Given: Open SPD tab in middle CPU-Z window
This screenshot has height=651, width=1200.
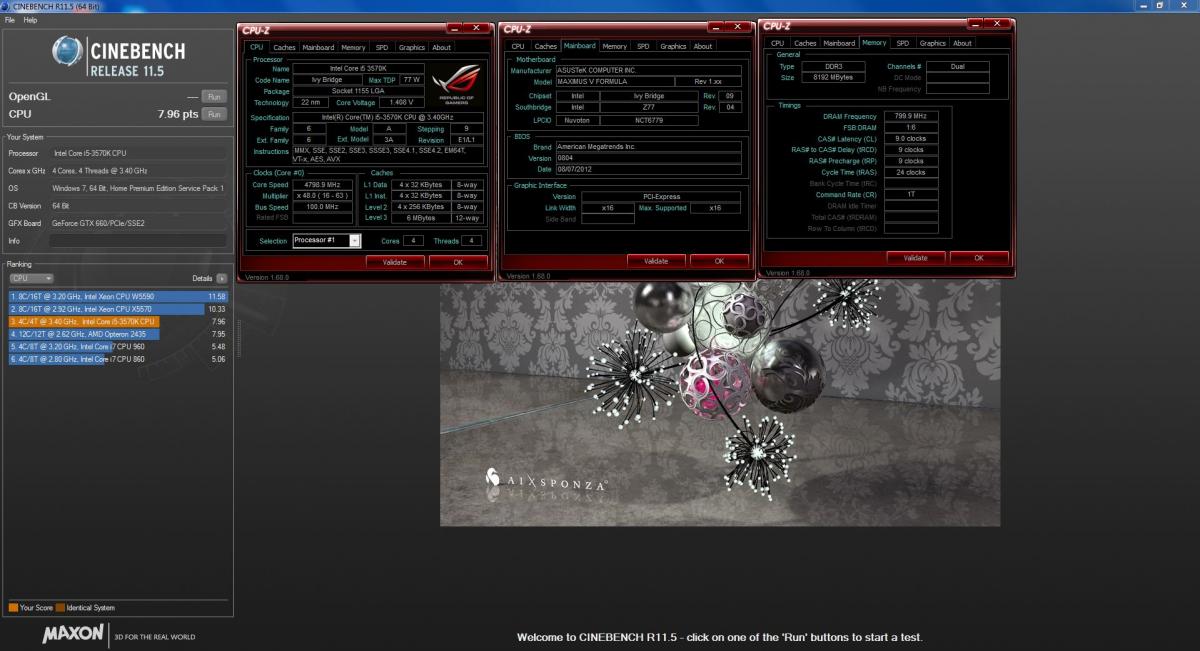Looking at the screenshot, I should coord(643,46).
